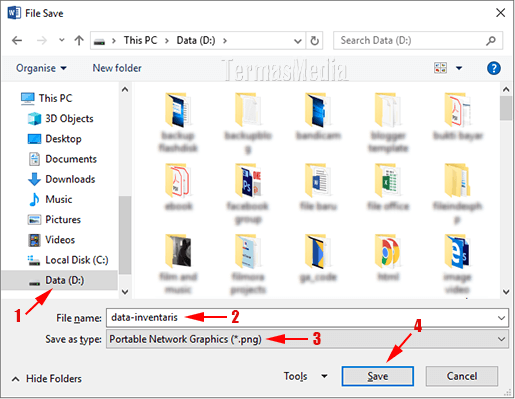Open Desktop in the sidebar

coord(54,139)
